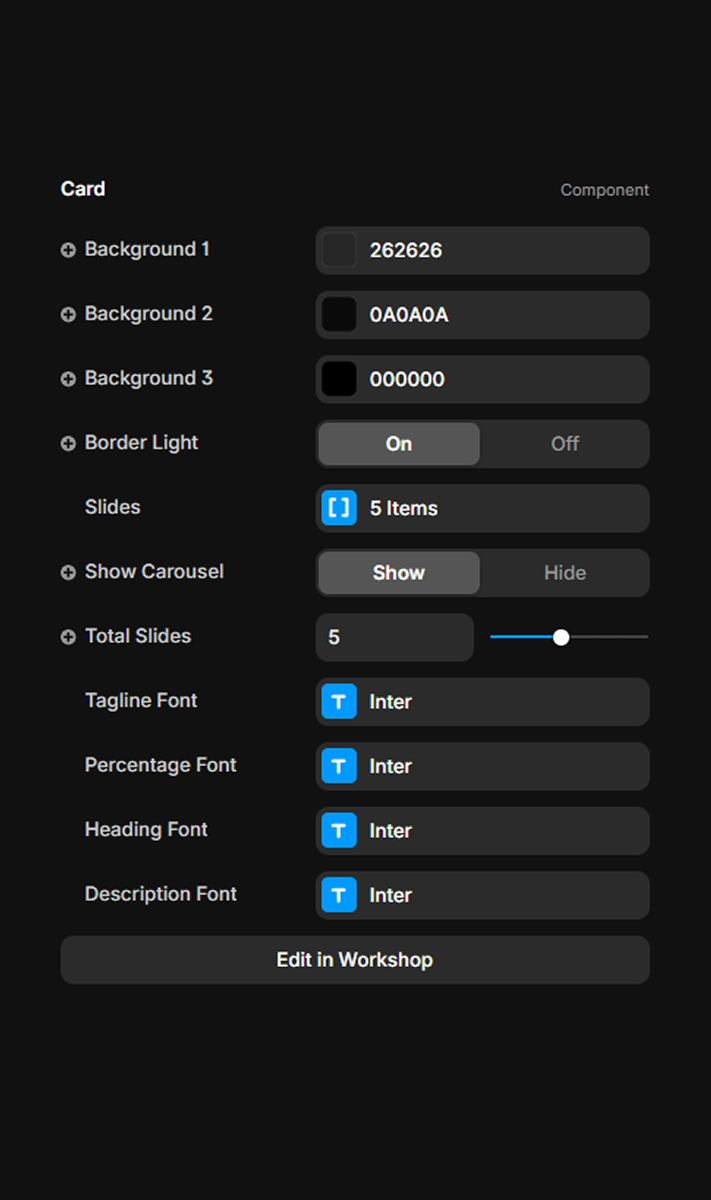Screen dimensions: 711x1200
Task: Click the plus icon beside Background 2
Action: point(68,315)
